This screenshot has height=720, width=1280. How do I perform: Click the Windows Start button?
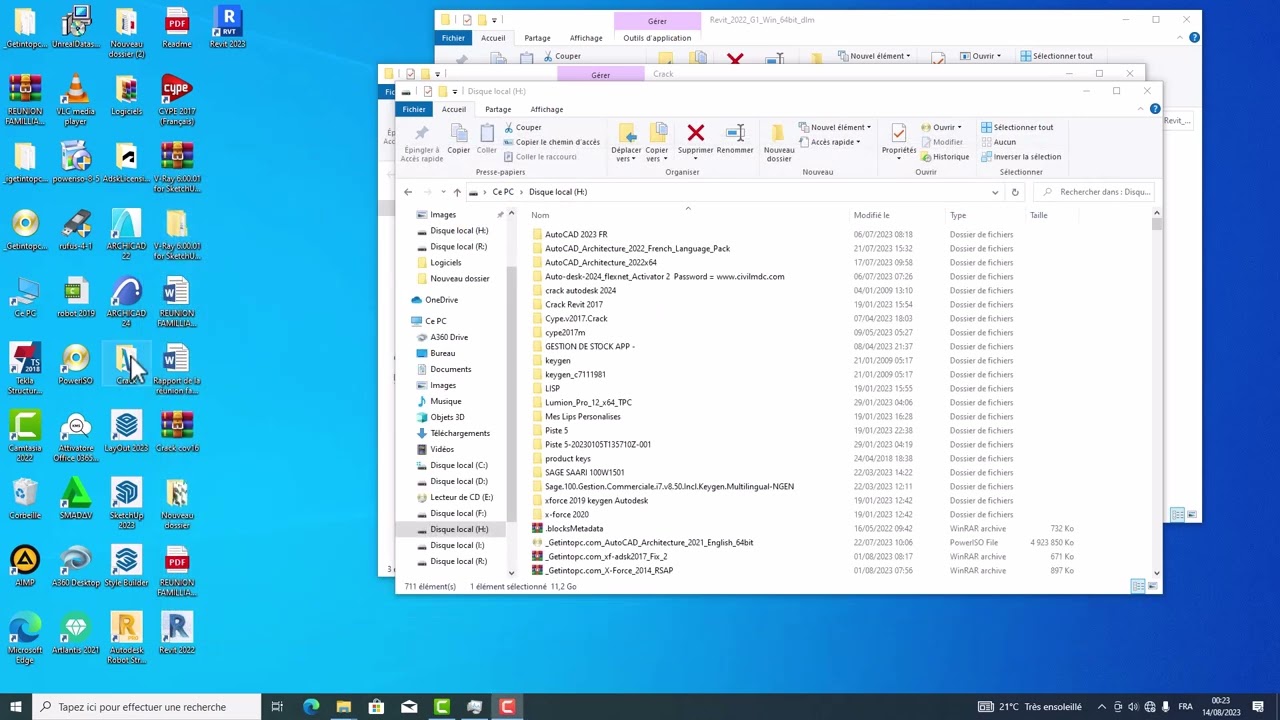pyautogui.click(x=15, y=707)
